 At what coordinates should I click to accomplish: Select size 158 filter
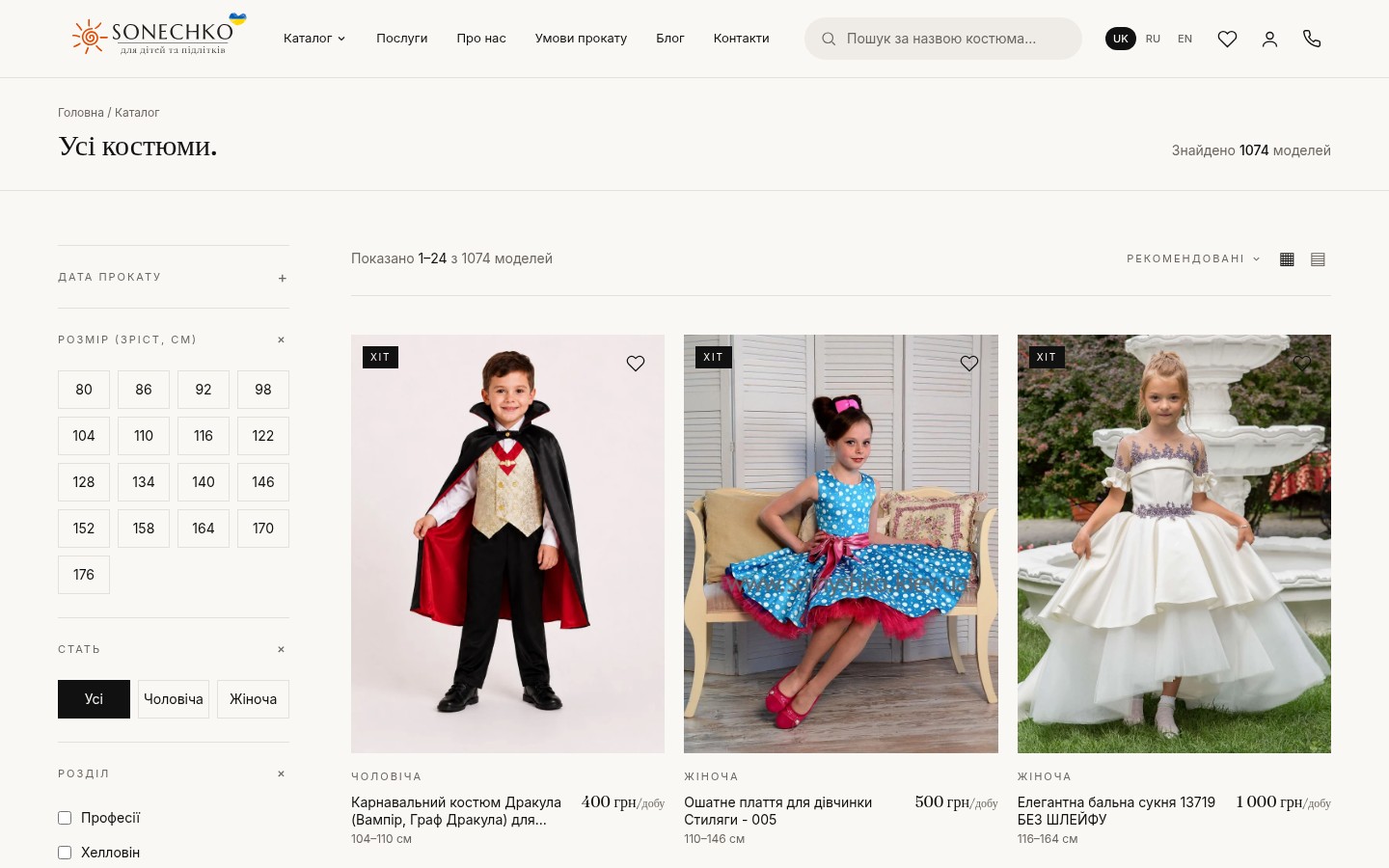tap(144, 529)
